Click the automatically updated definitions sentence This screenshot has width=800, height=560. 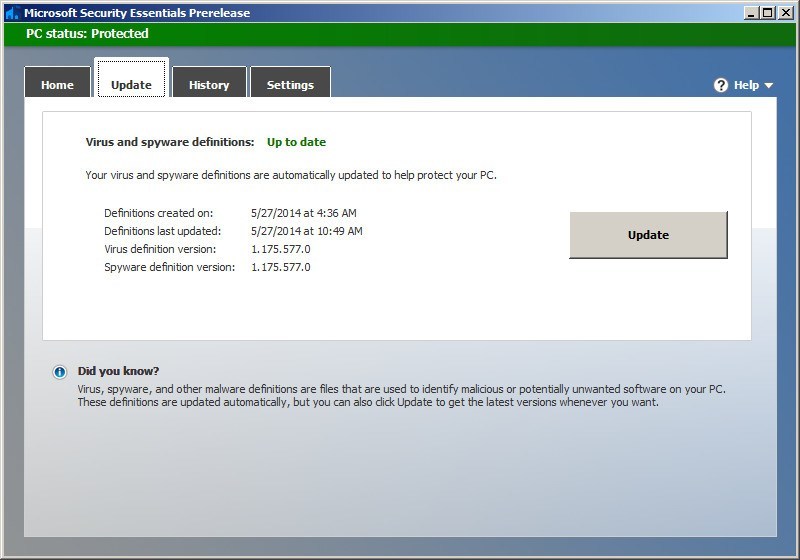(291, 175)
